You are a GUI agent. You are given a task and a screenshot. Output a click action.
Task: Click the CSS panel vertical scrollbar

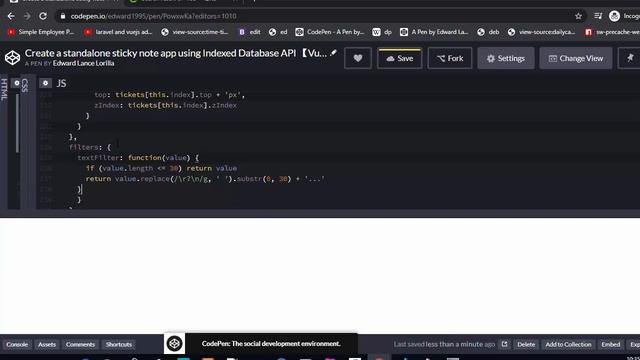[x=17, y=123]
